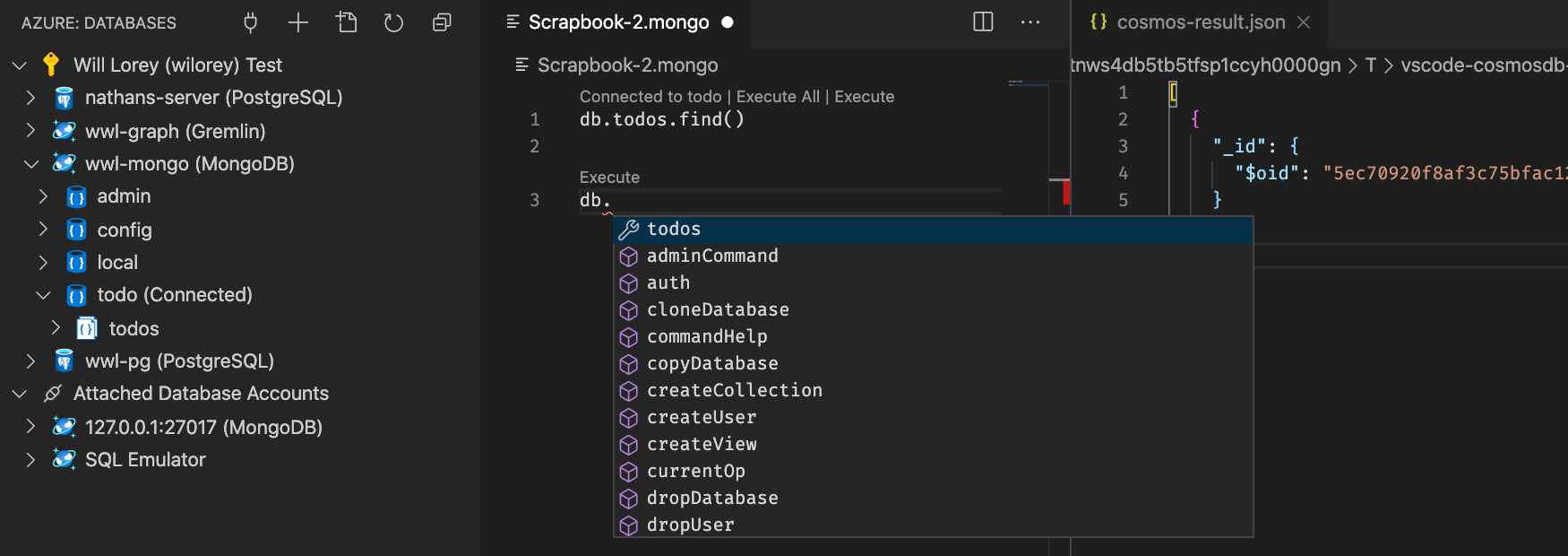Click the plug connect icon in Azure Databases header
This screenshot has height=556, width=1568.
(251, 22)
